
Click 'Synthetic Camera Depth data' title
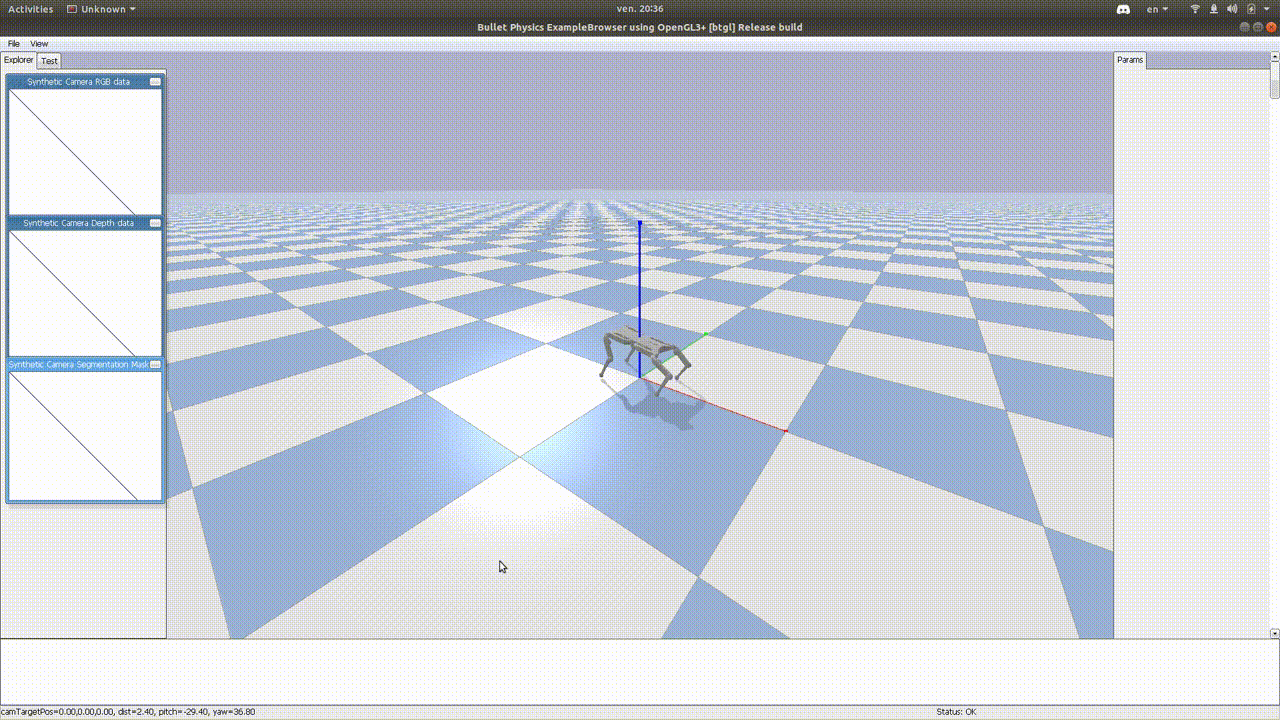[x=78, y=223]
